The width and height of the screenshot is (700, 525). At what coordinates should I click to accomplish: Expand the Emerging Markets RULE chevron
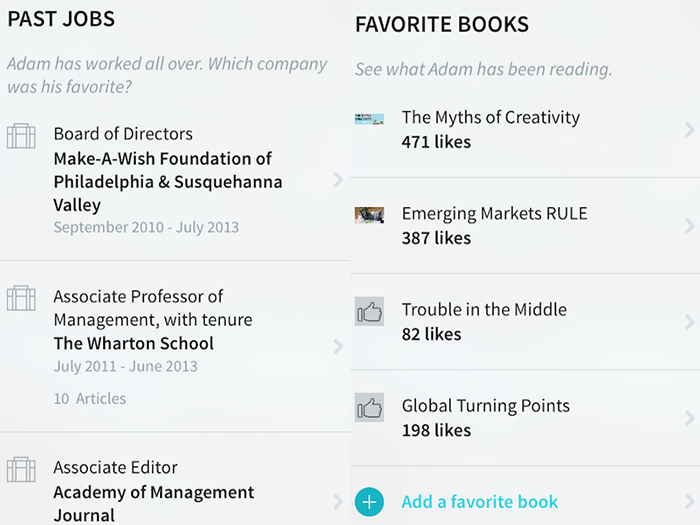pos(690,226)
